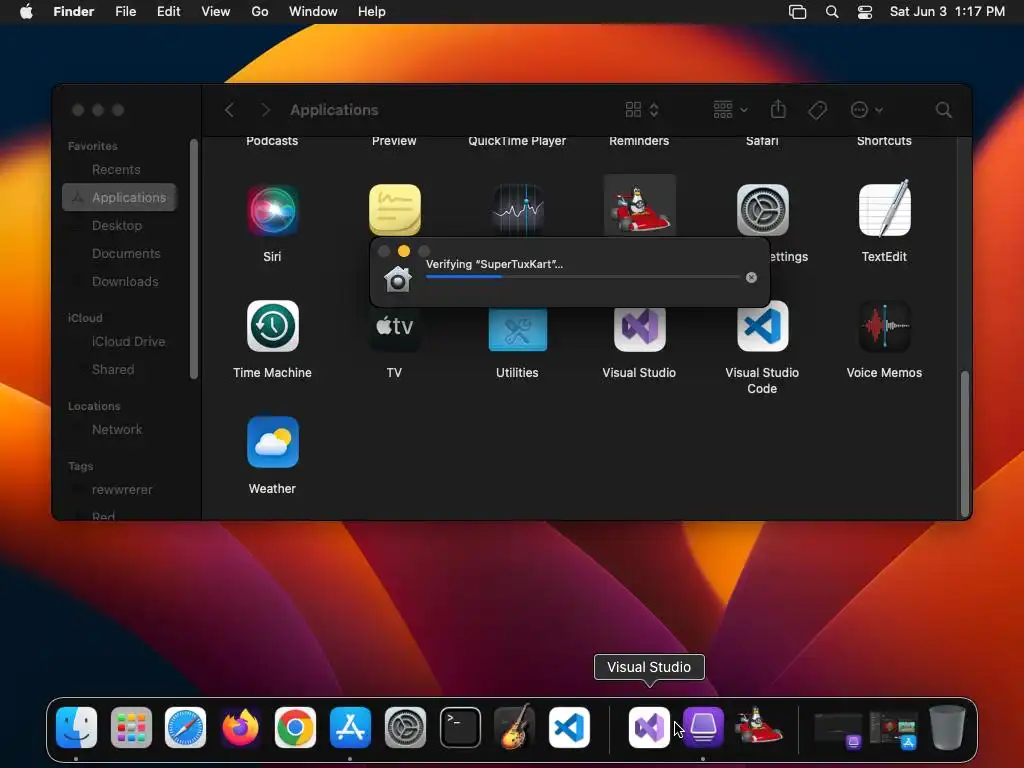Open the Help menu
Viewport: 1024px width, 768px height.
point(372,12)
